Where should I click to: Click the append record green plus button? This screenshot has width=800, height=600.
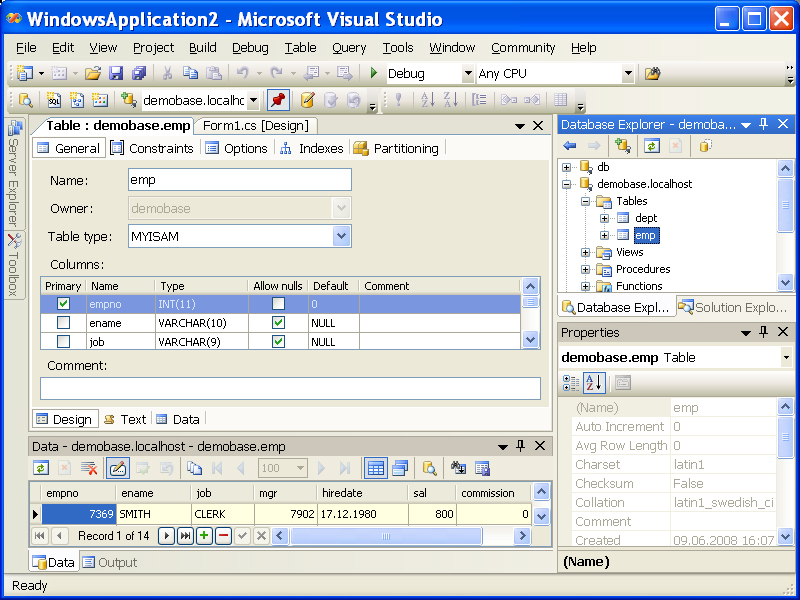pos(204,536)
